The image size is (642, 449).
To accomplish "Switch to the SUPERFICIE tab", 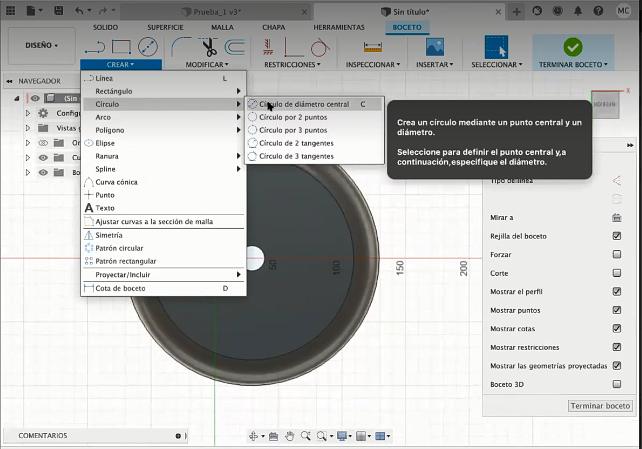I will tap(165, 27).
